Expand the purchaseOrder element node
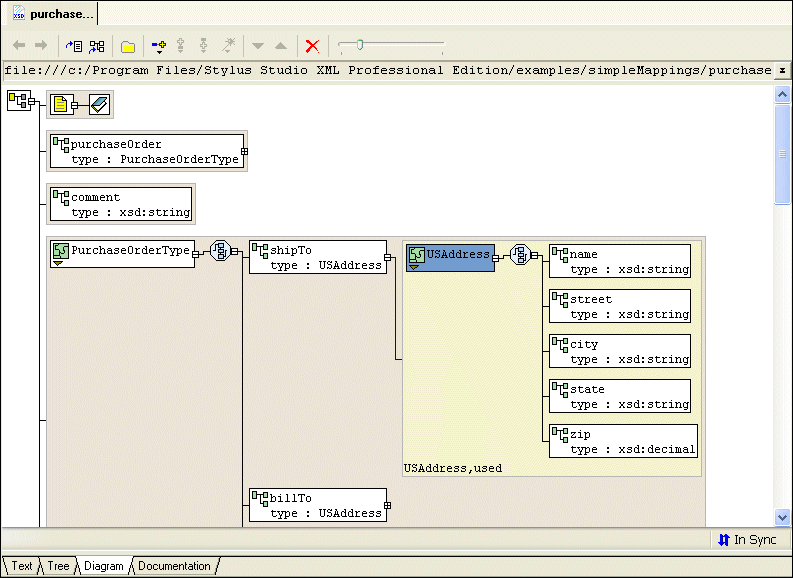The image size is (793, 578). tap(245, 151)
